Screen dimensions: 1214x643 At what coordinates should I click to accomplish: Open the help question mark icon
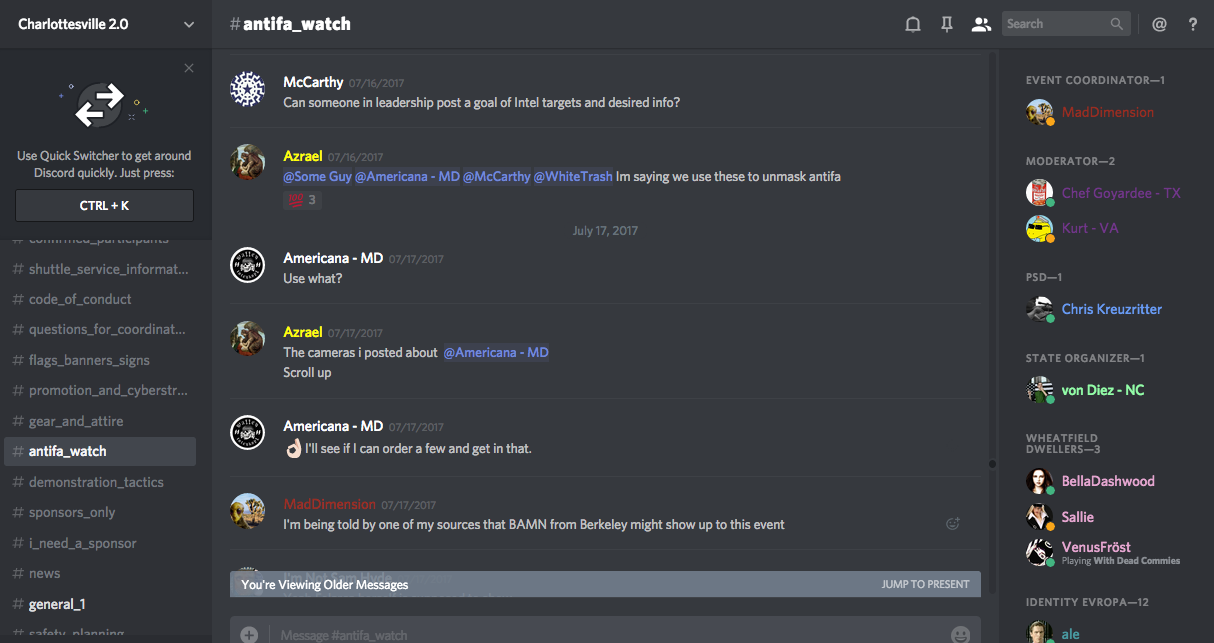point(1193,24)
